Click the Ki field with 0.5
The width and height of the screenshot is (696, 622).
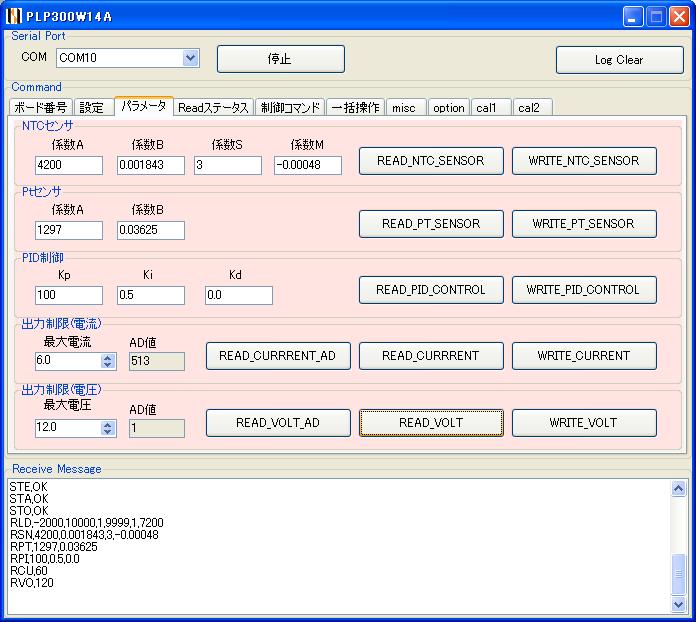coord(150,295)
